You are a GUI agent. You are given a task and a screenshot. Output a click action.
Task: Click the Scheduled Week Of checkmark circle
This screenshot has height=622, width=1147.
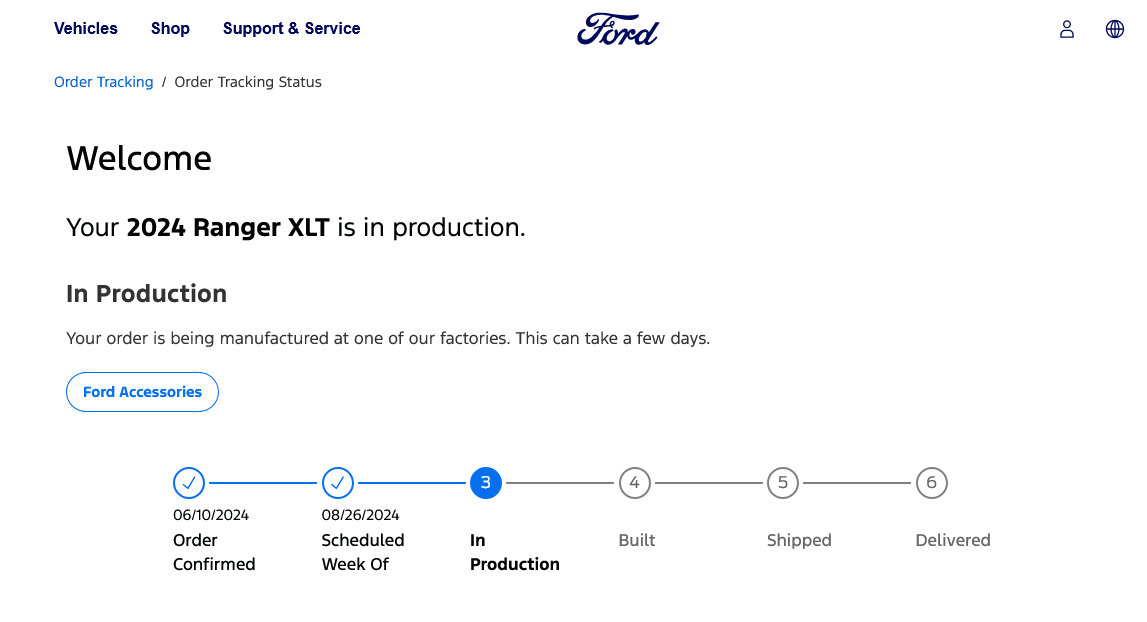pos(338,483)
